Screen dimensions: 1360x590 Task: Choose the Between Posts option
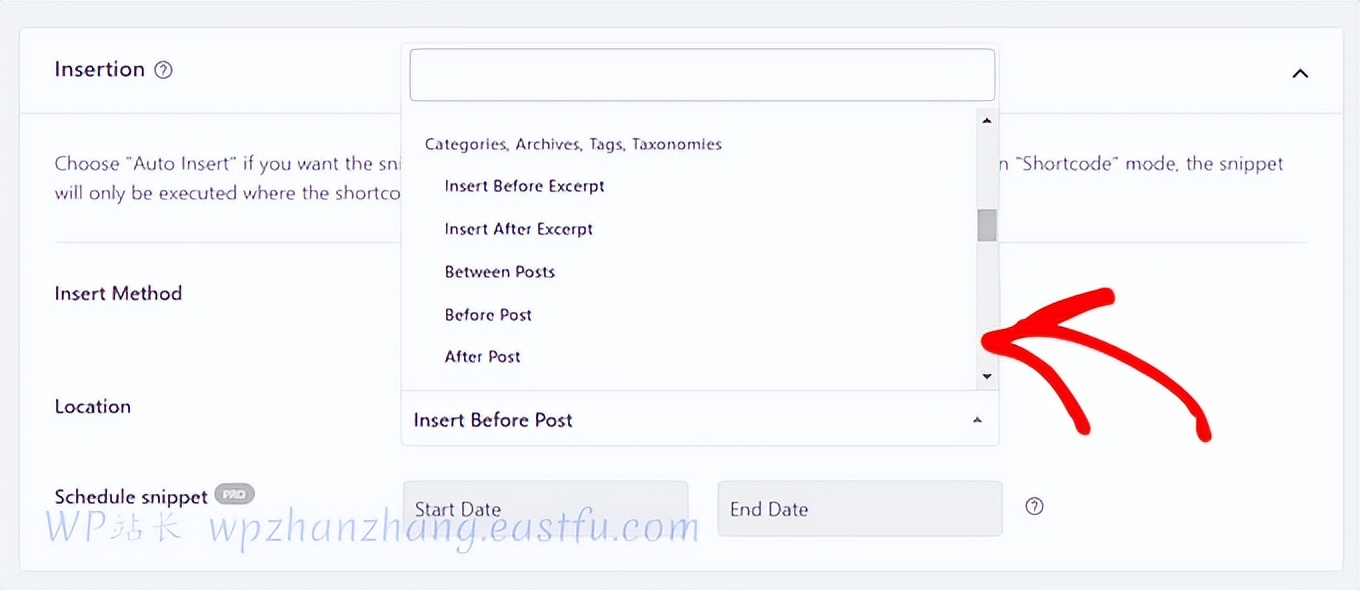point(500,272)
